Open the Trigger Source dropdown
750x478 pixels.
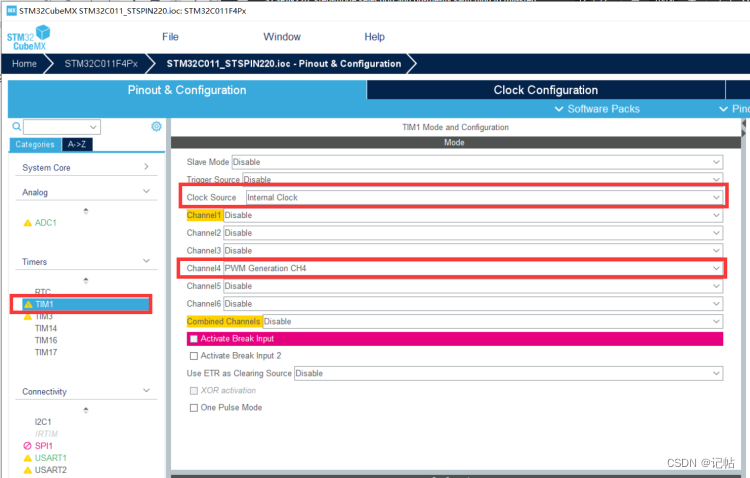(482, 179)
